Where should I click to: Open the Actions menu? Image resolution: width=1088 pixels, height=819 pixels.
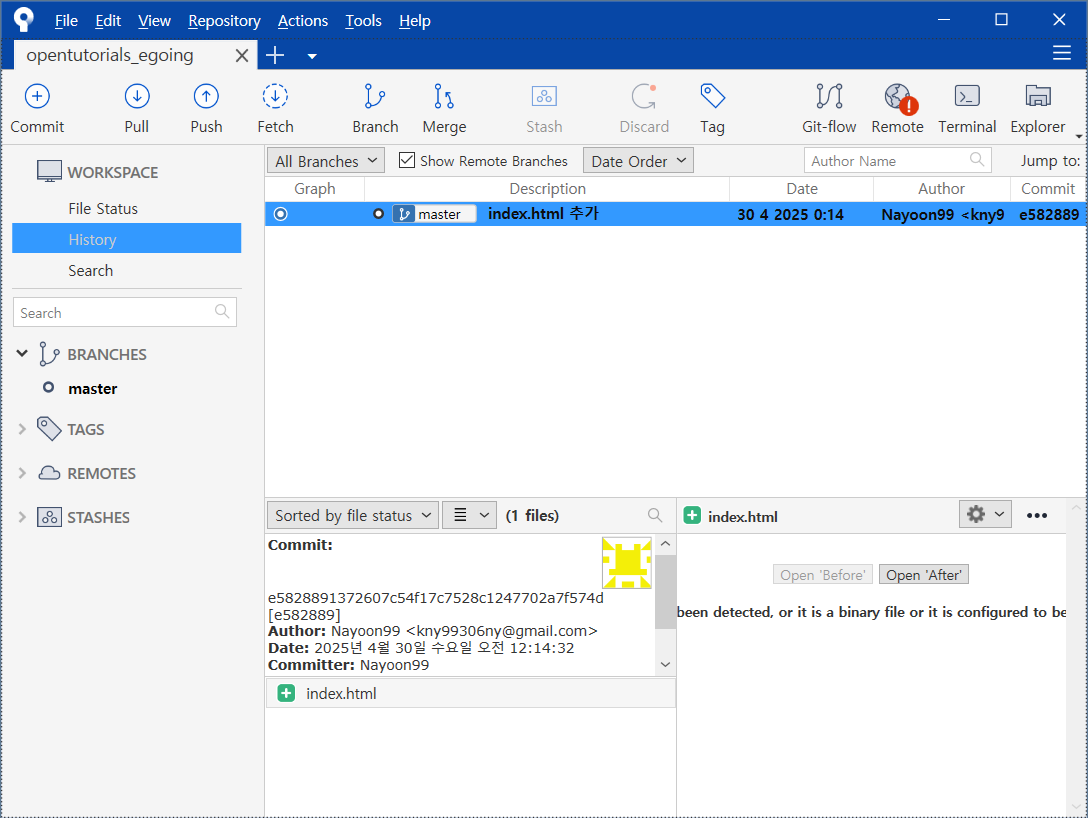click(303, 21)
